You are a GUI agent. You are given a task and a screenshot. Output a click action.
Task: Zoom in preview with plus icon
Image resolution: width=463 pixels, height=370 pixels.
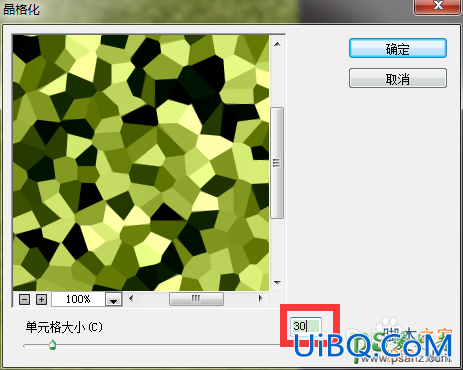click(x=41, y=299)
